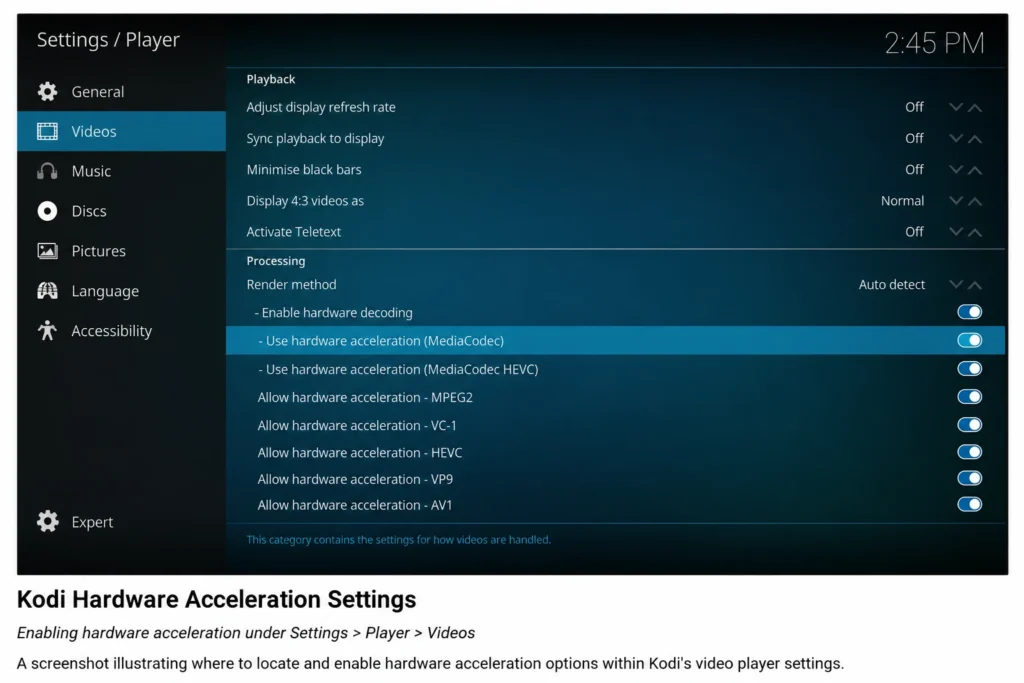Click the General gear icon
Viewport: 1024px width, 683px height.
pos(47,91)
